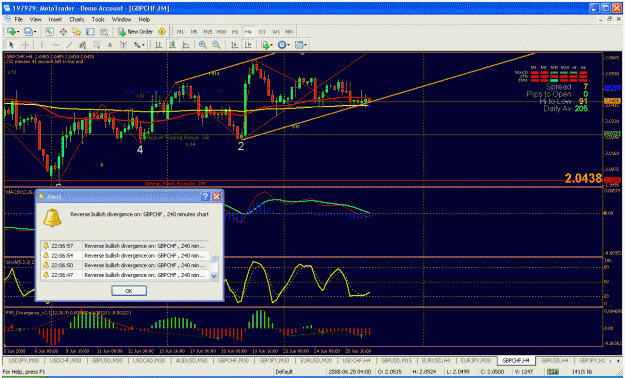Pick the vertical line drawing tool
This screenshot has height=378, width=625.
tap(41, 45)
